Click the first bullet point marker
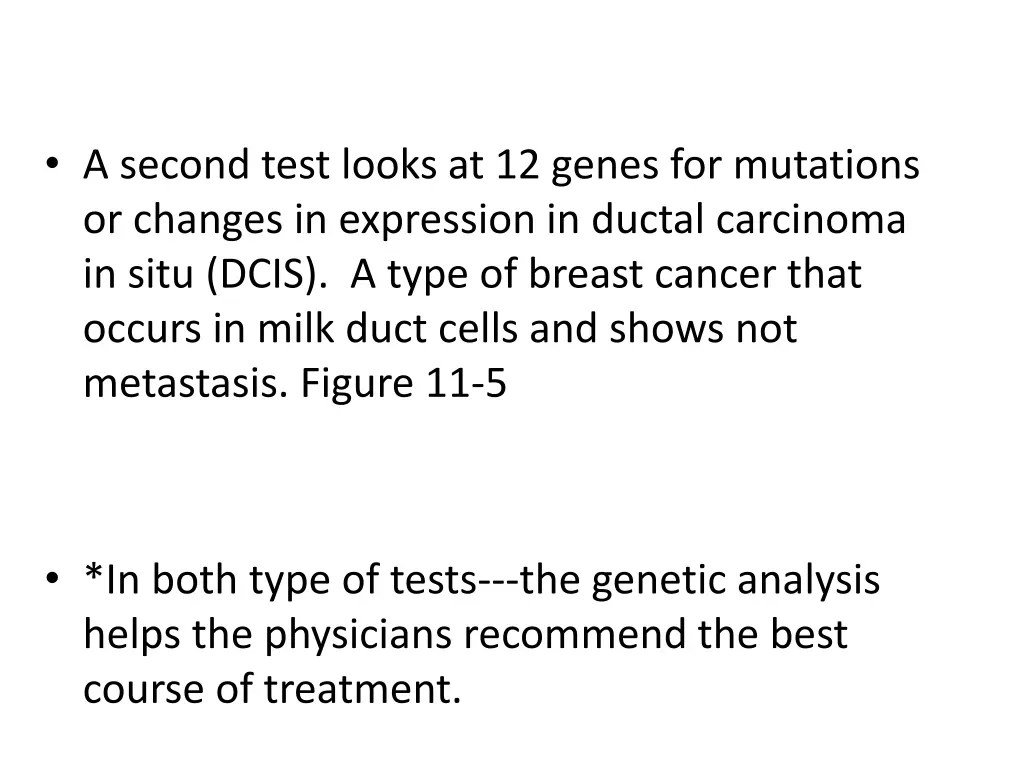The image size is (1024, 768). click(x=52, y=165)
